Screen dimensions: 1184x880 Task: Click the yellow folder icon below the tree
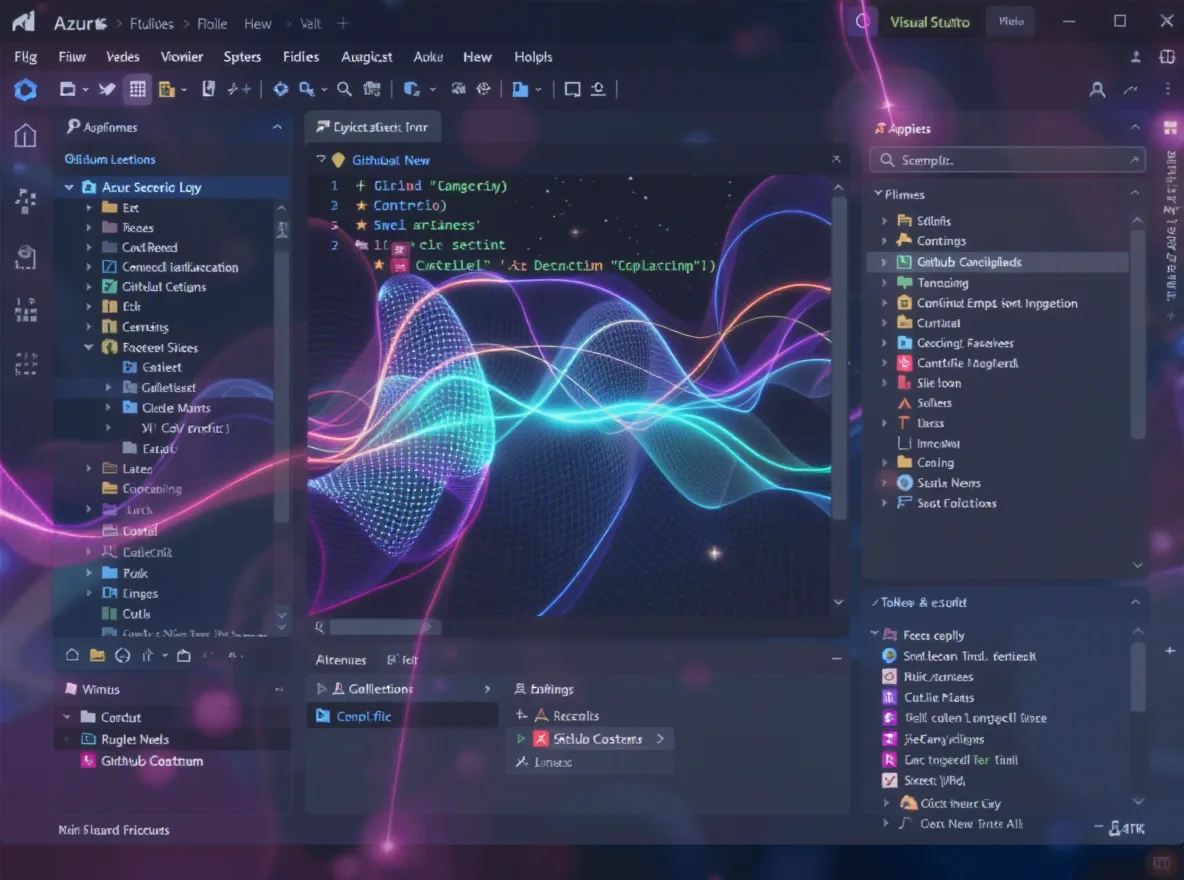pos(97,655)
